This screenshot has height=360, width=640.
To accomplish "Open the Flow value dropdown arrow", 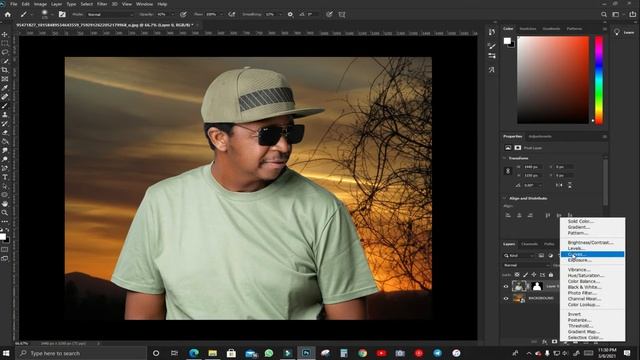I will pyautogui.click(x=221, y=14).
